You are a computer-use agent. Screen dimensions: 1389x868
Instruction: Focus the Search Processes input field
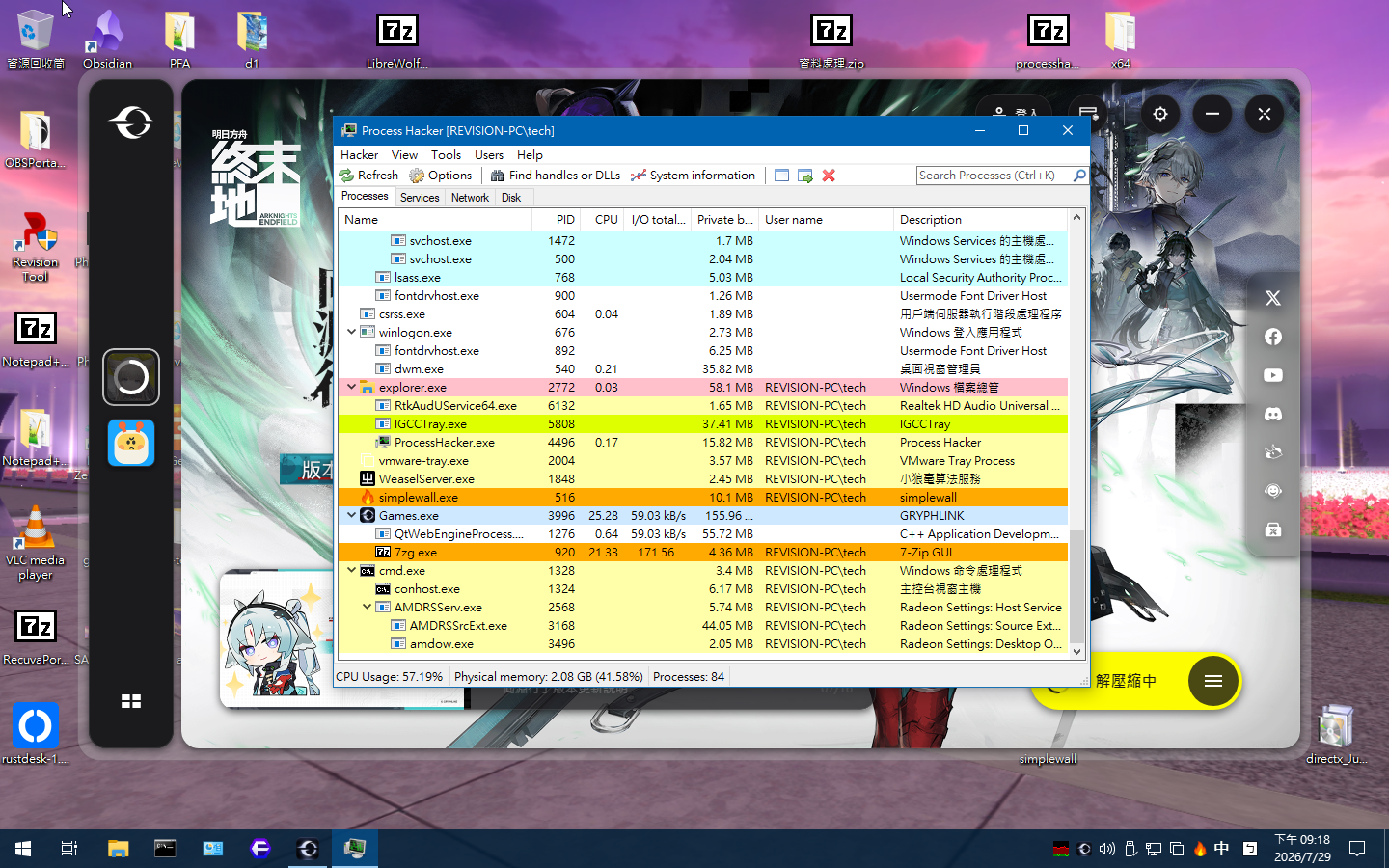coord(994,176)
